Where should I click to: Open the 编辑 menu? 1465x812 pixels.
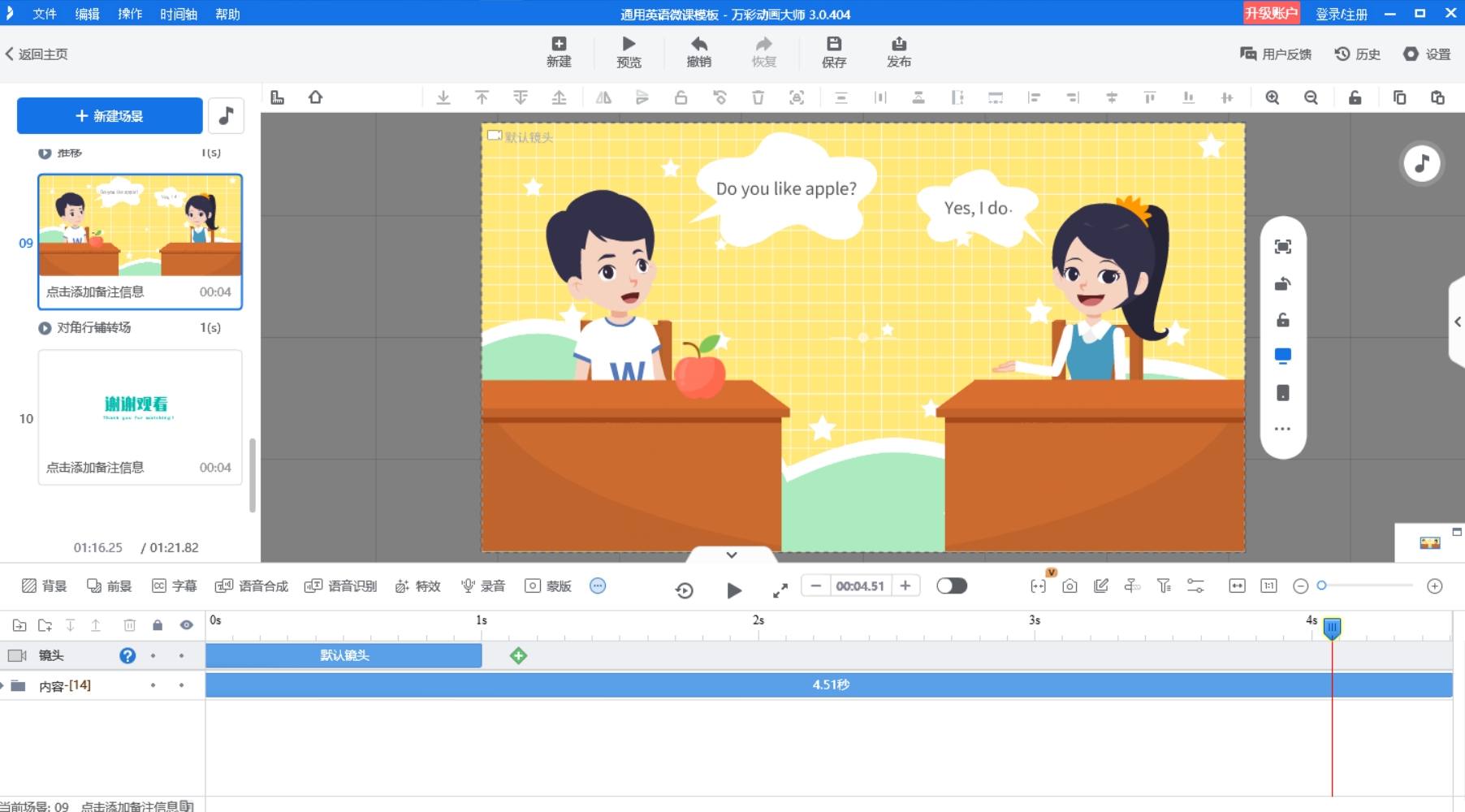[x=87, y=14]
